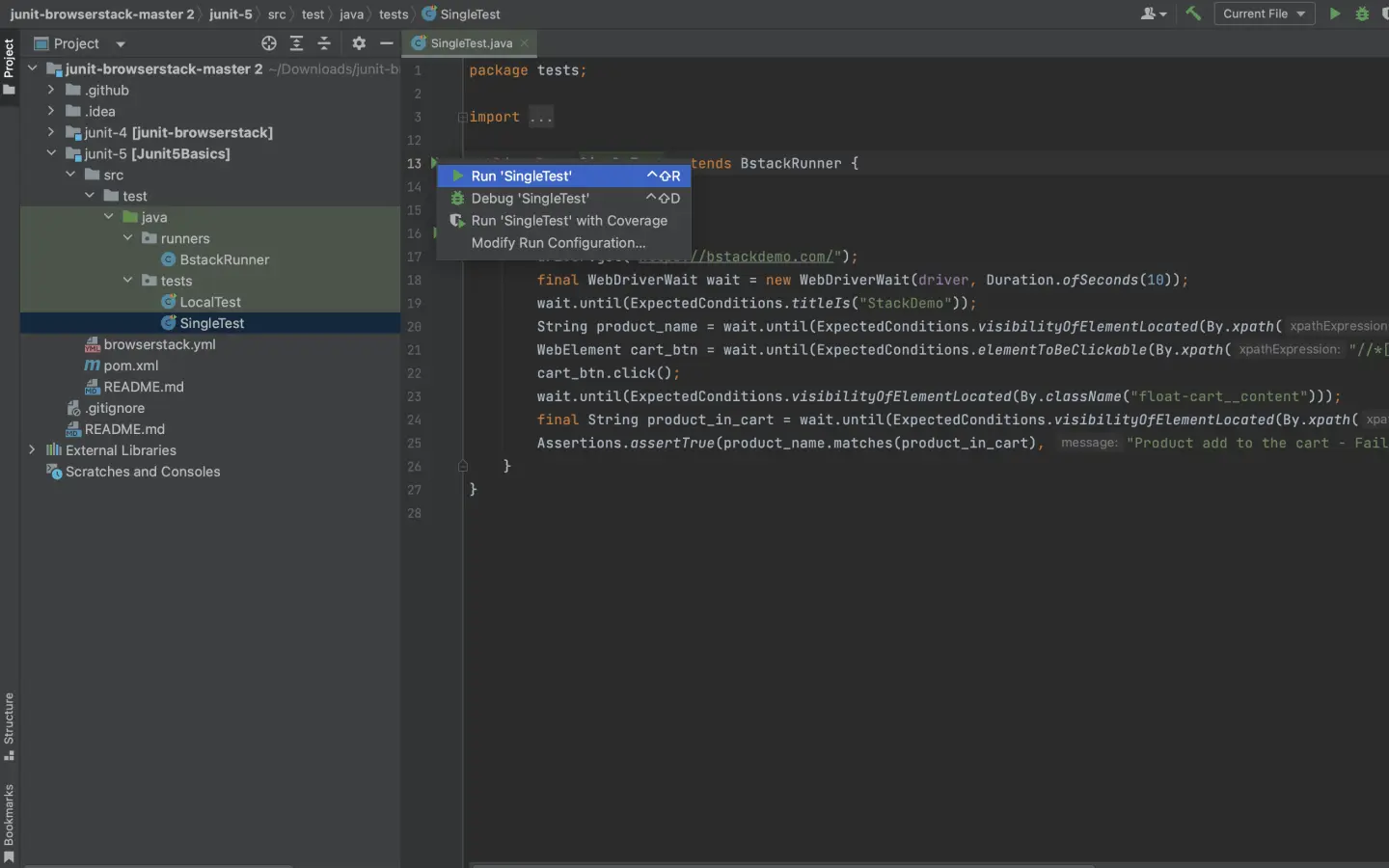1389x868 pixels.
Task: Expand the External Libraries node
Action: click(32, 450)
